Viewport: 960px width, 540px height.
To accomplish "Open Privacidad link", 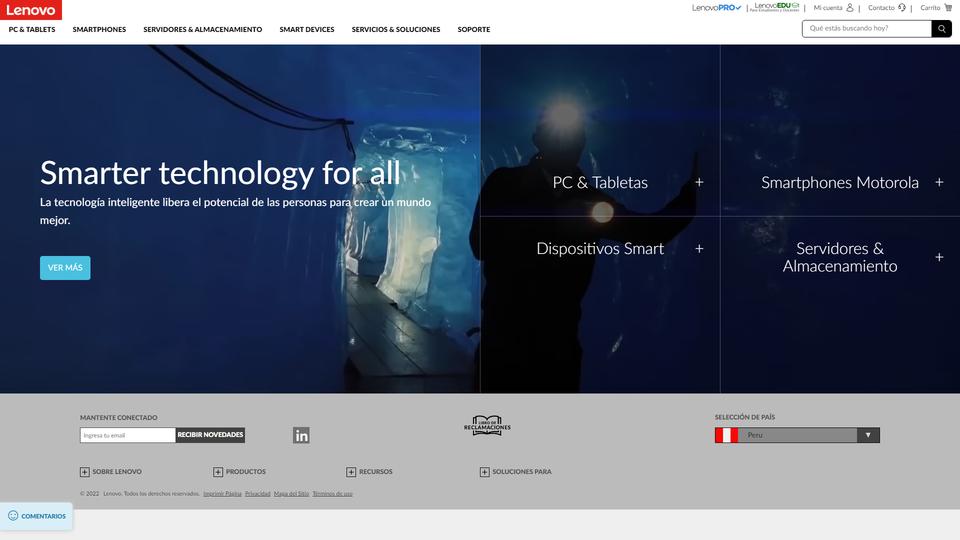I will 258,493.
